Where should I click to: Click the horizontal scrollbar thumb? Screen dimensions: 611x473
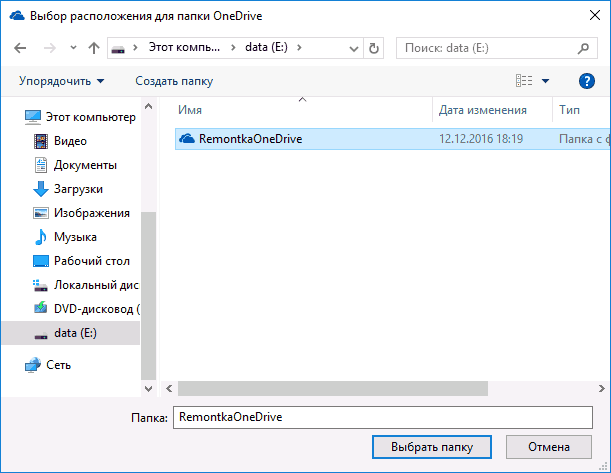coord(333,388)
